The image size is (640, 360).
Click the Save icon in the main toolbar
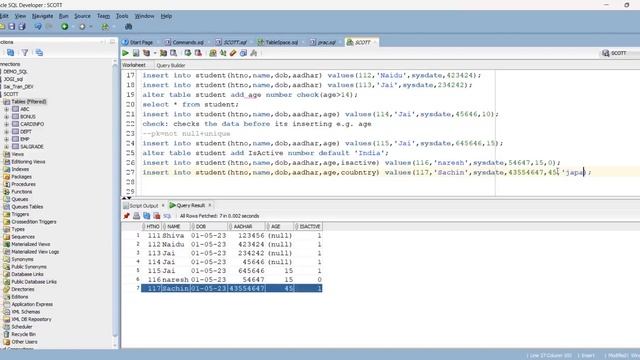tap(12, 27)
